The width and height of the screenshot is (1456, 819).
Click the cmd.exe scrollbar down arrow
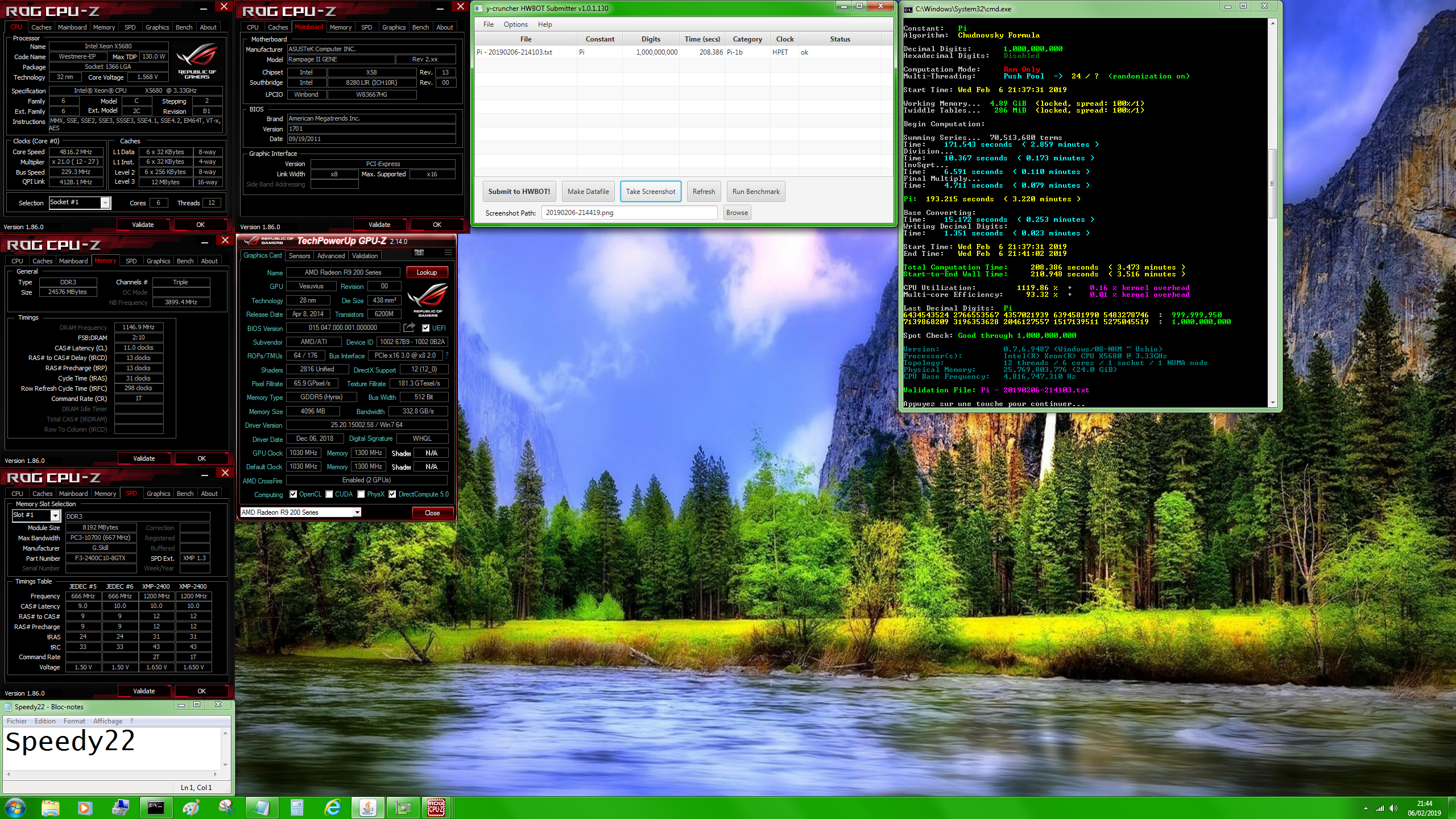tap(1273, 403)
